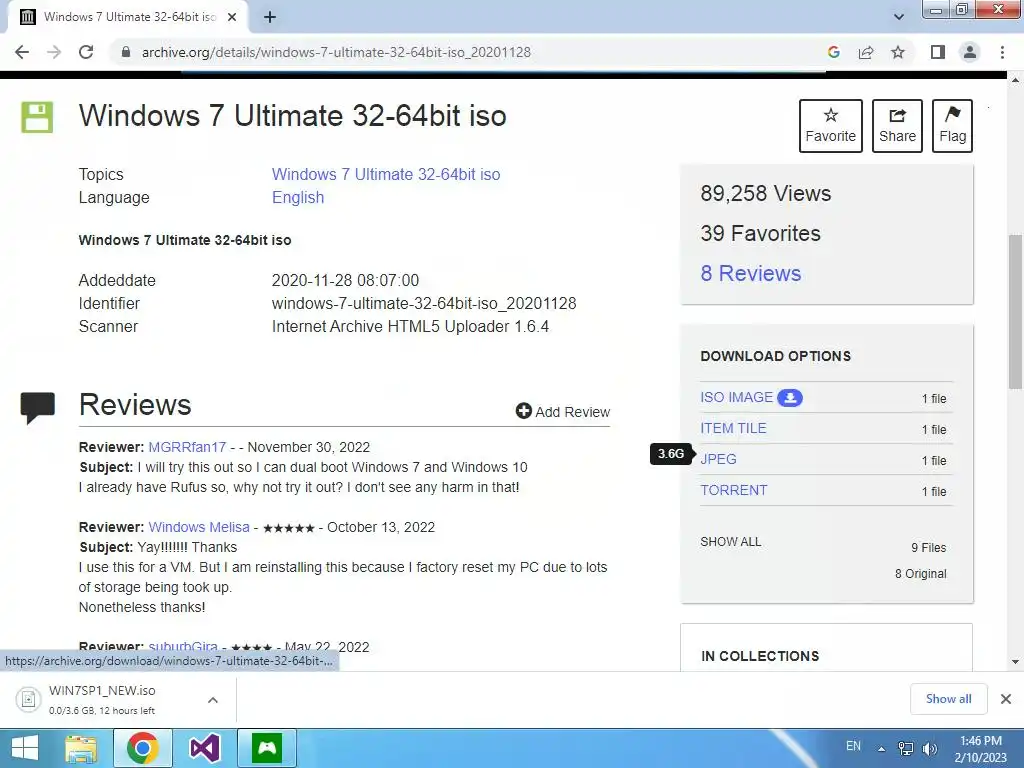Click the volume speaker tray icon
Image resolution: width=1024 pixels, height=768 pixels.
click(x=929, y=748)
